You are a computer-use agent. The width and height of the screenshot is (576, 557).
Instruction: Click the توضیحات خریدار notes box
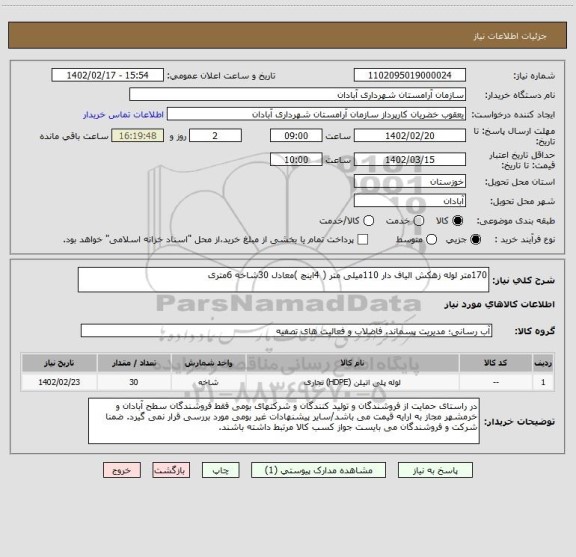284,421
